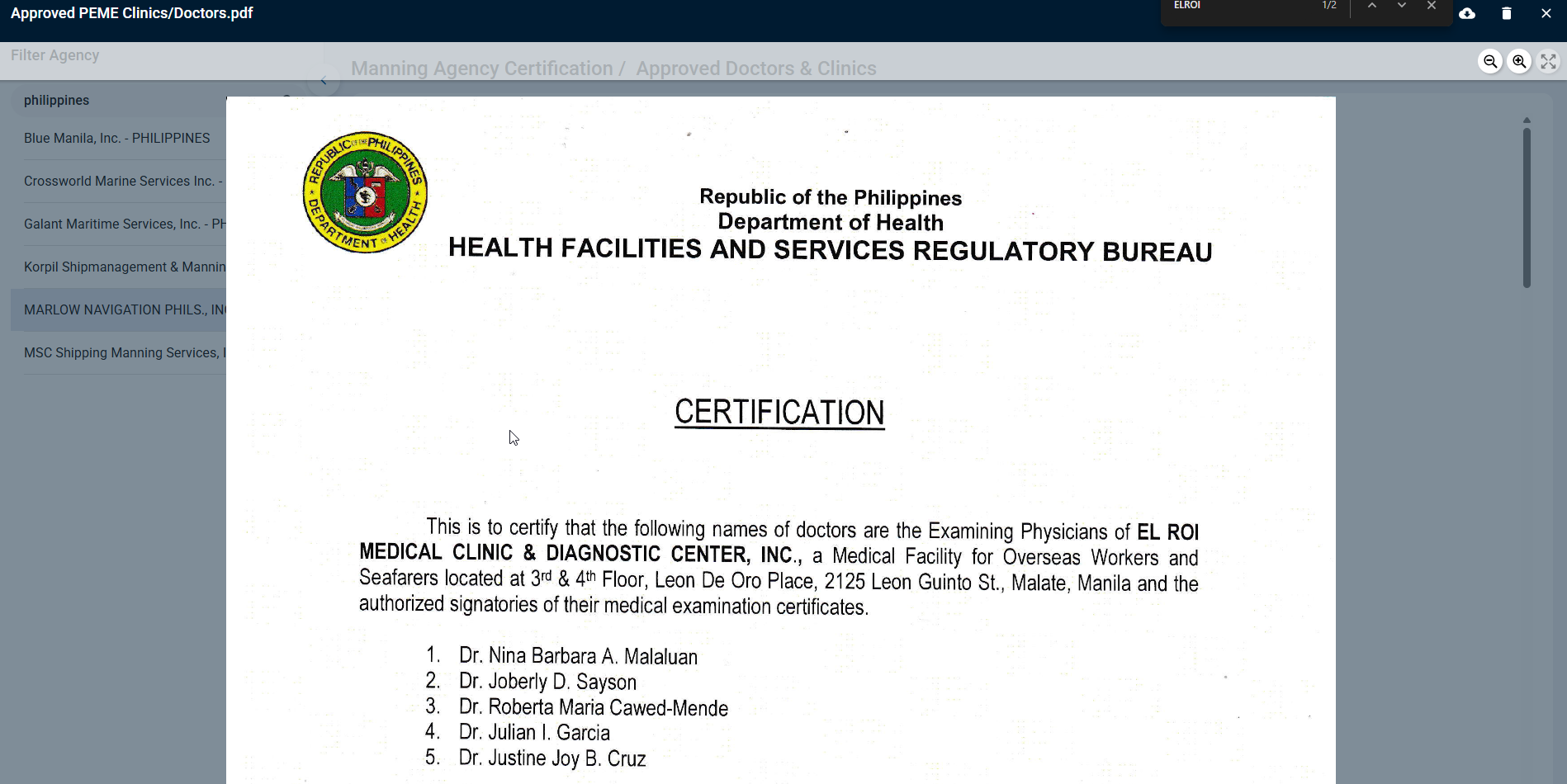Click Dr. Julian I. Garcia name
Screen dimensions: 1567x784
[534, 732]
